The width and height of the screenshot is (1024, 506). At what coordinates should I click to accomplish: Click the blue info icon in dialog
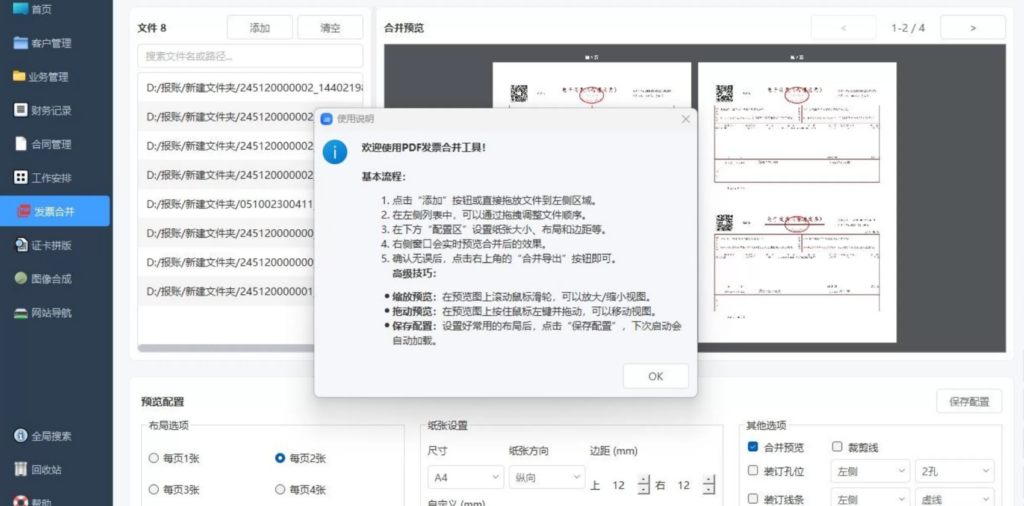tap(335, 151)
